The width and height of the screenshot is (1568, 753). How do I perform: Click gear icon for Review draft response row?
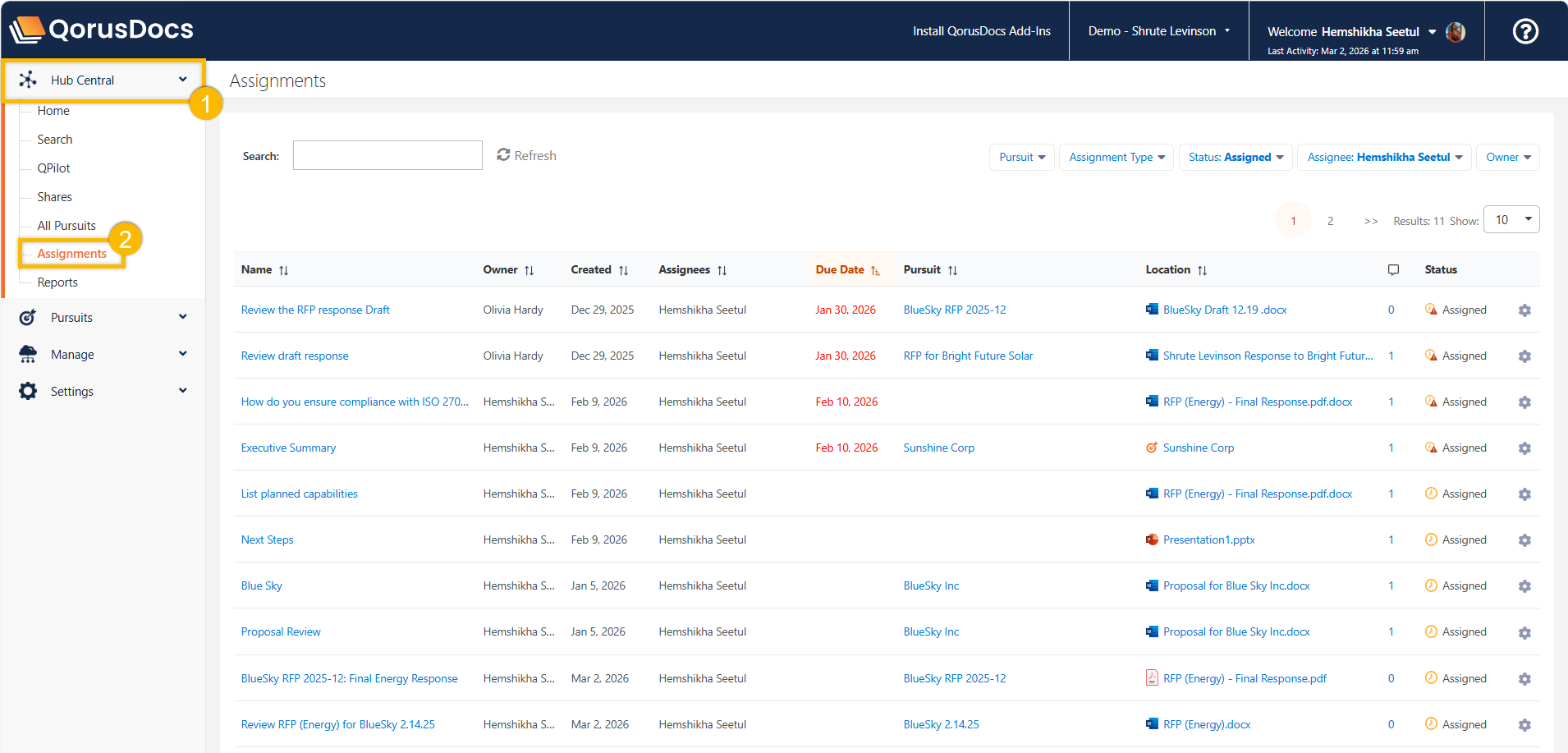click(x=1524, y=356)
